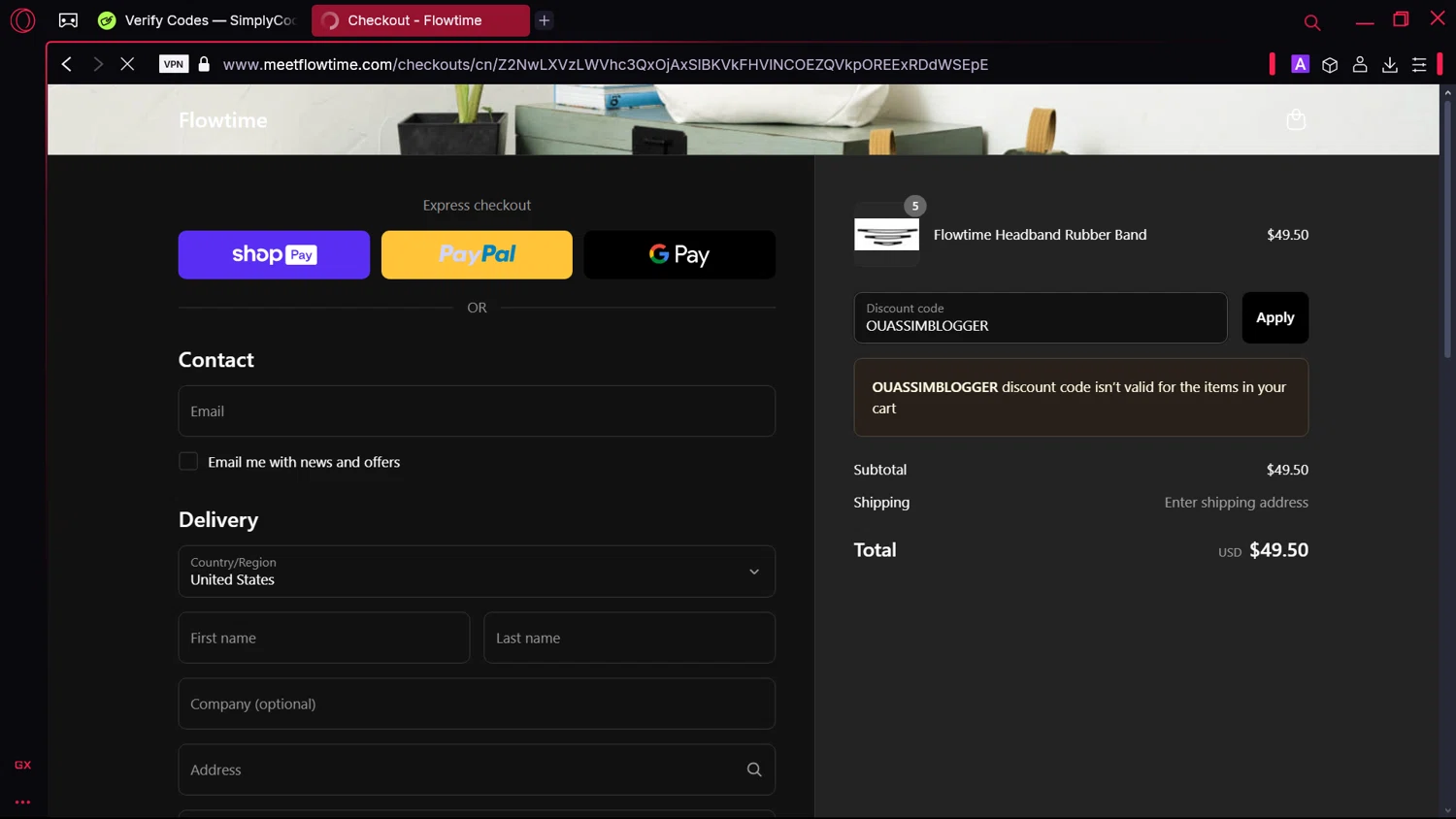Pay with PayPal
The height and width of the screenshot is (819, 1456).
477,254
